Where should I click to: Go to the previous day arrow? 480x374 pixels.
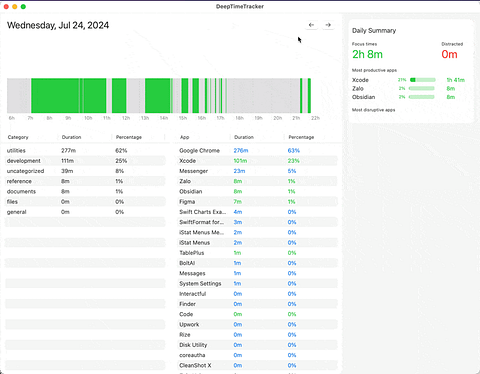point(311,25)
